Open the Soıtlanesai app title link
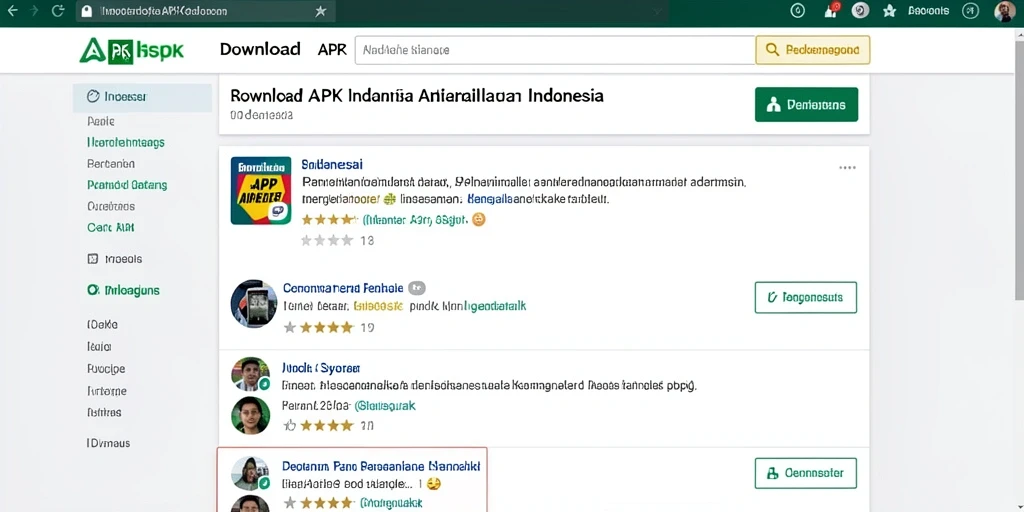1024x512 pixels. click(x=332, y=165)
